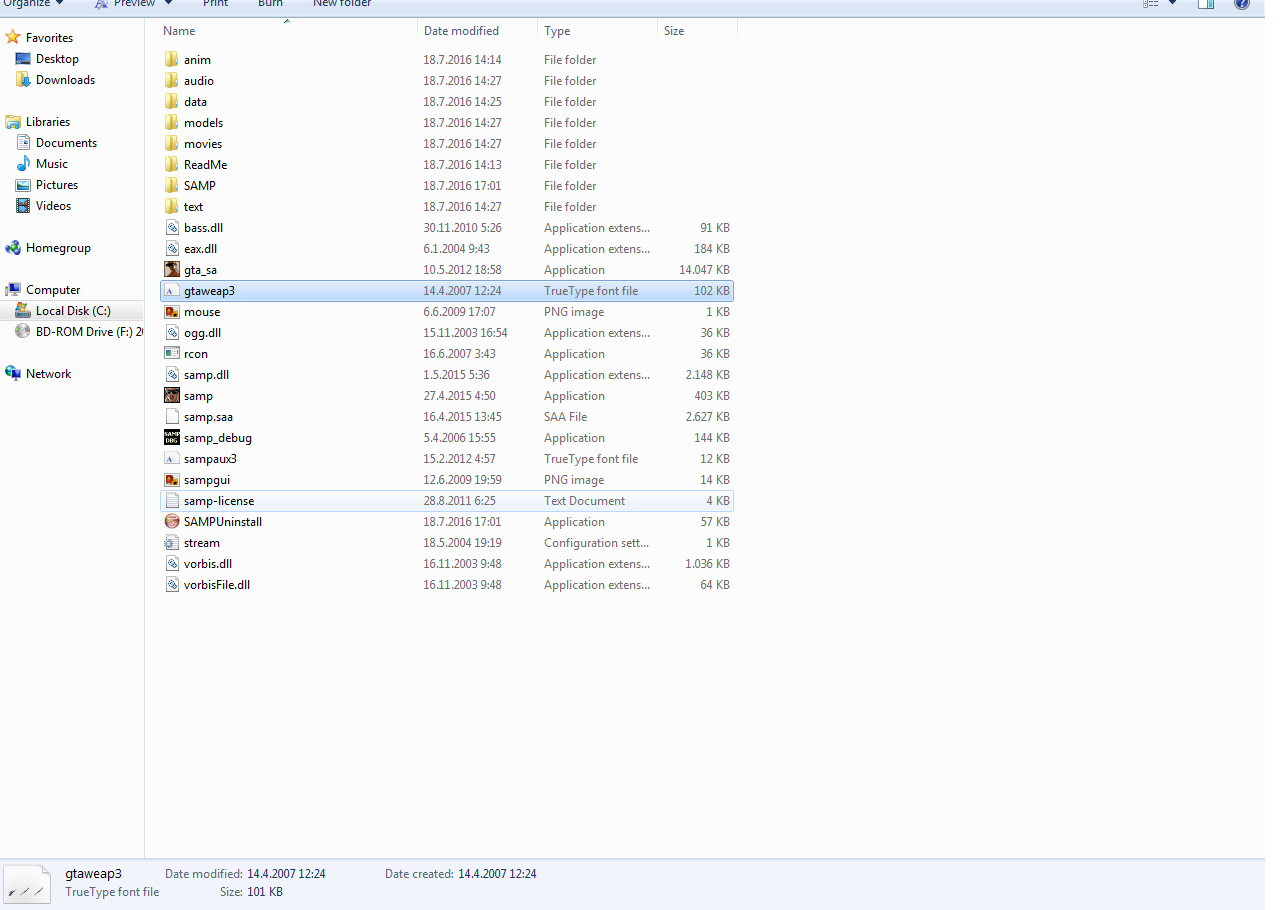Viewport: 1280px width, 910px height.
Task: Click the change view icon in toolbar
Action: (x=1151, y=3)
